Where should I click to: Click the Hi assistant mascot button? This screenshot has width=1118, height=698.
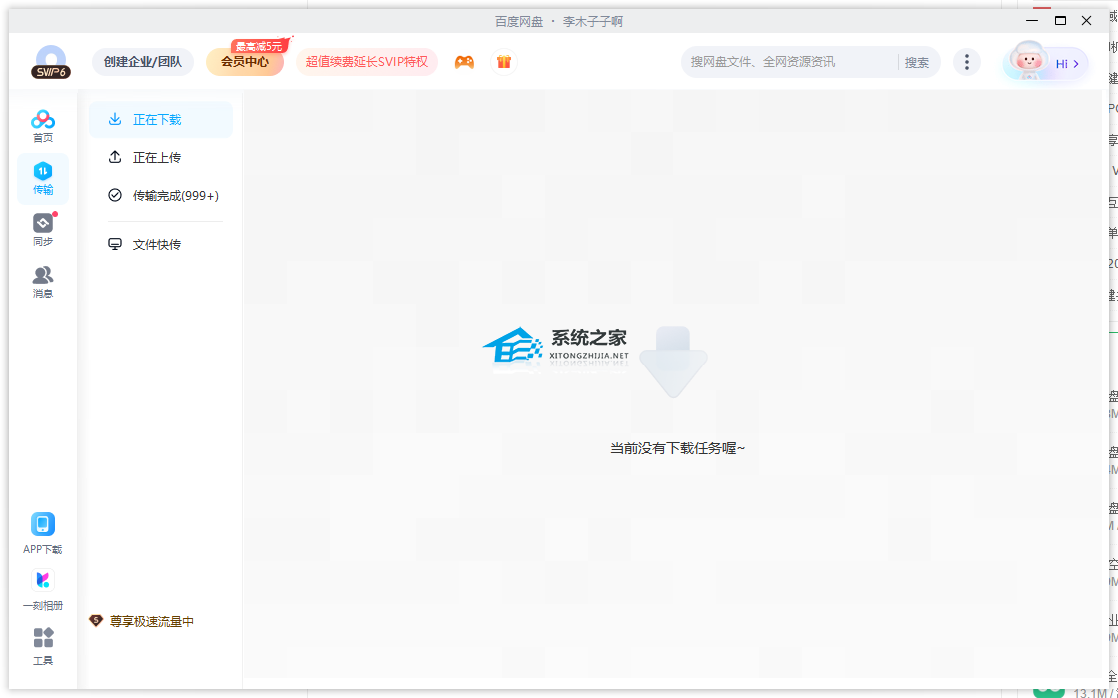point(1046,63)
